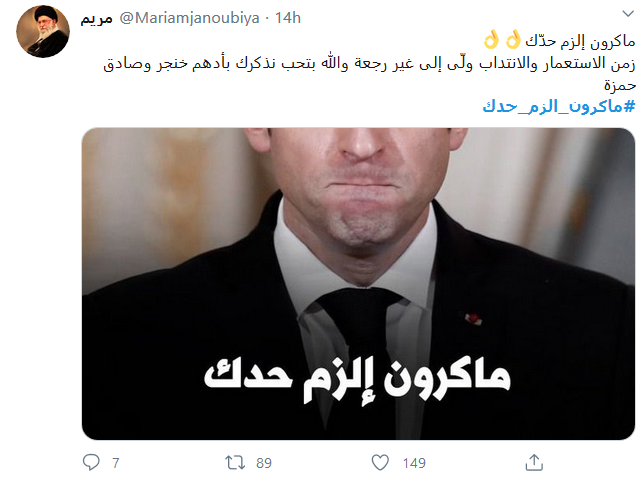The height and width of the screenshot is (477, 644).
Task: Open the share tweet upload icon
Action: point(534,462)
